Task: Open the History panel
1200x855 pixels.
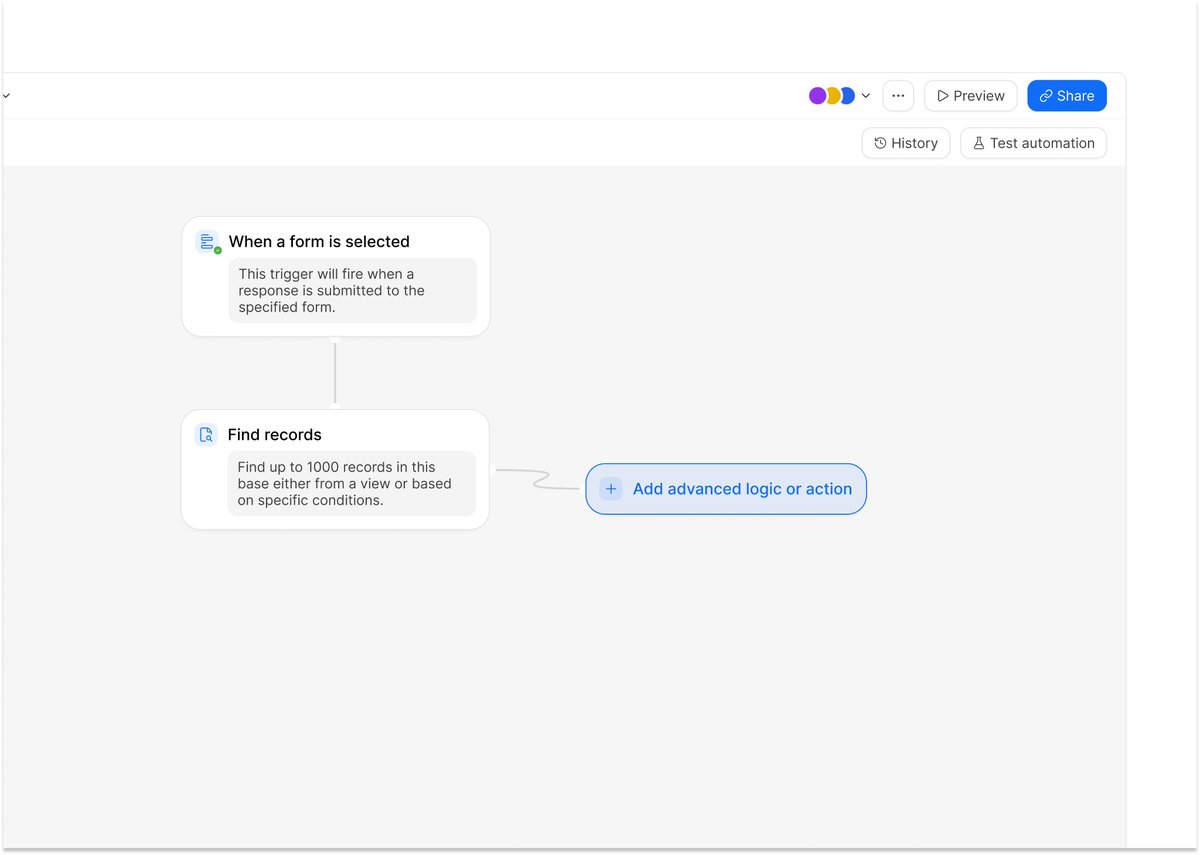Action: 906,143
